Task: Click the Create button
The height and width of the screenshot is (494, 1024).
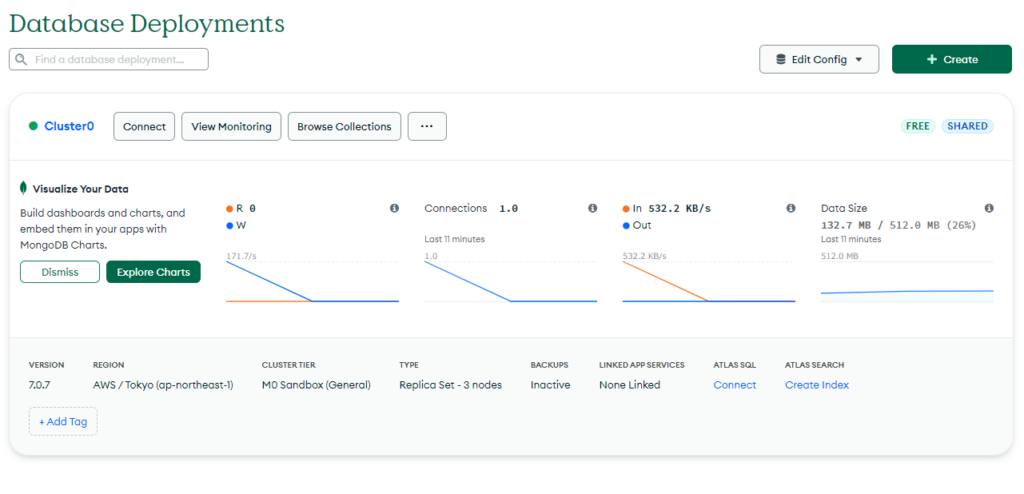Action: coord(952,59)
